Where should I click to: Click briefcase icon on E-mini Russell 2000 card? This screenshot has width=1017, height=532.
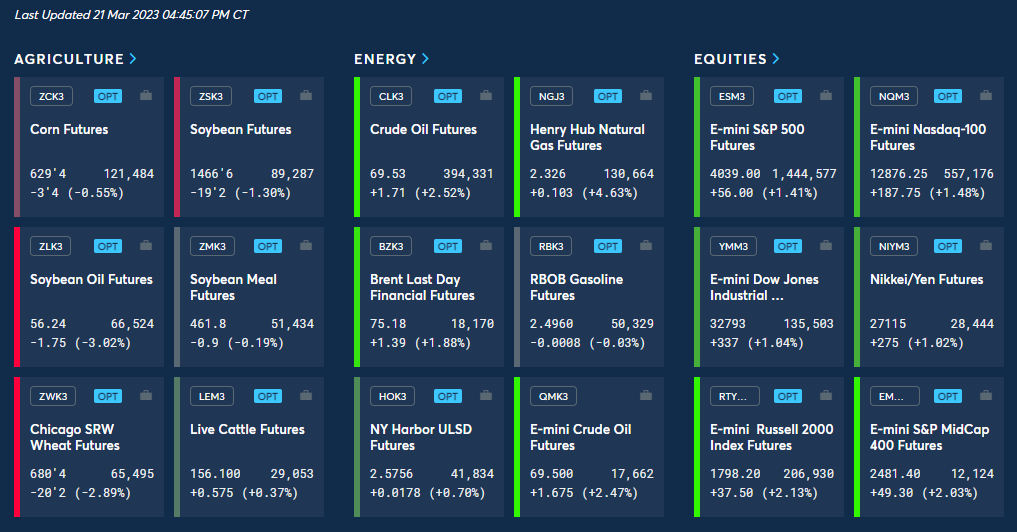(826, 395)
